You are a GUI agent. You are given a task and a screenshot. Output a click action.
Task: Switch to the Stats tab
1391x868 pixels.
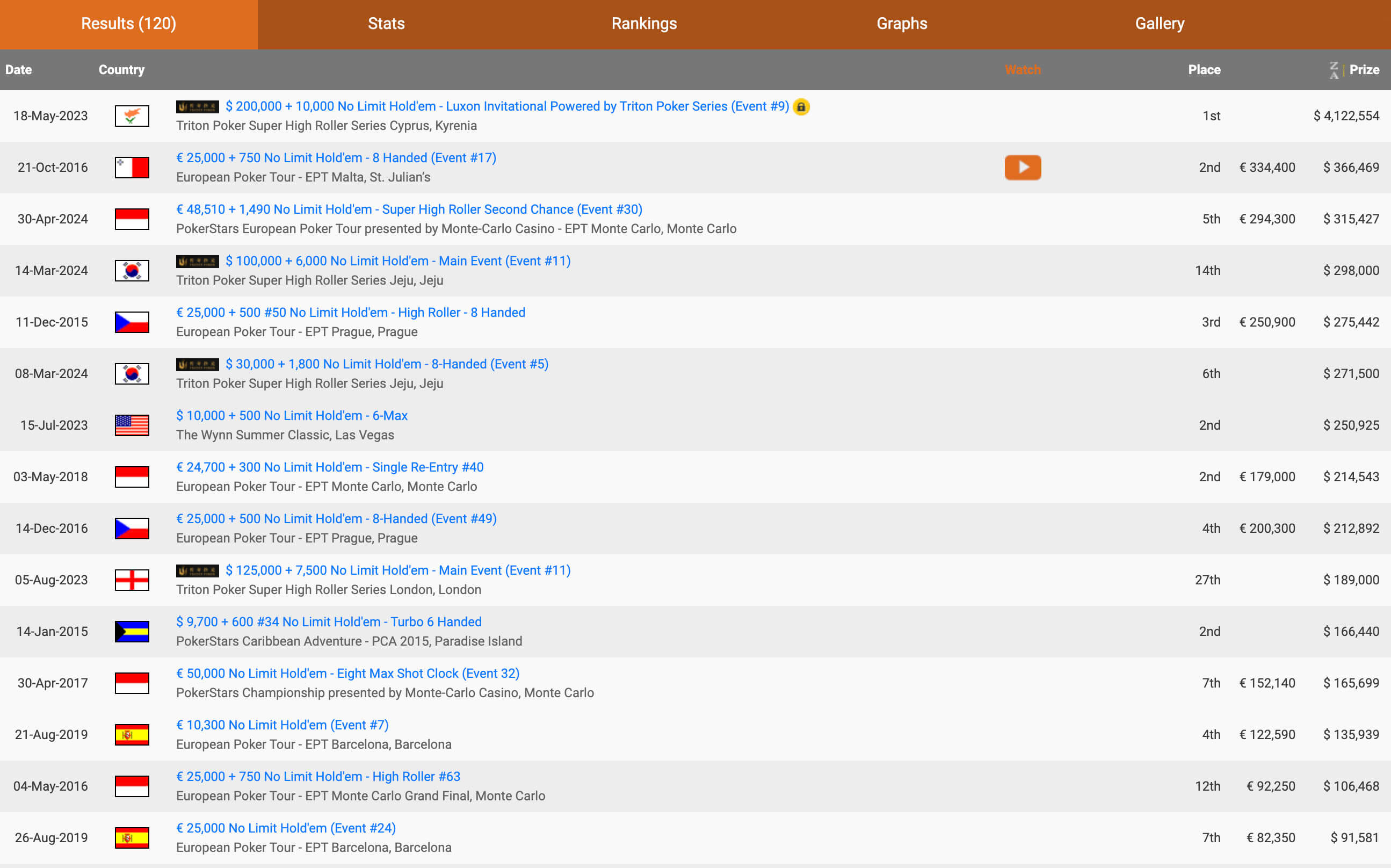click(386, 24)
